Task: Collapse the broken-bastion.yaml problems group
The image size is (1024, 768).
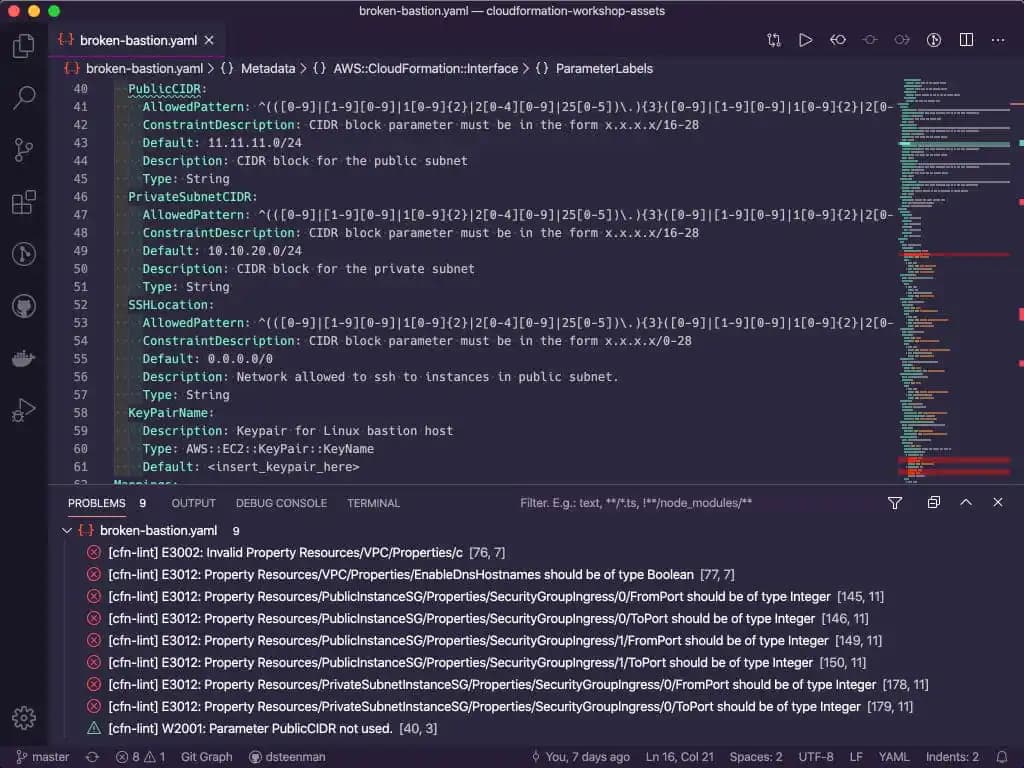Action: pos(67,531)
